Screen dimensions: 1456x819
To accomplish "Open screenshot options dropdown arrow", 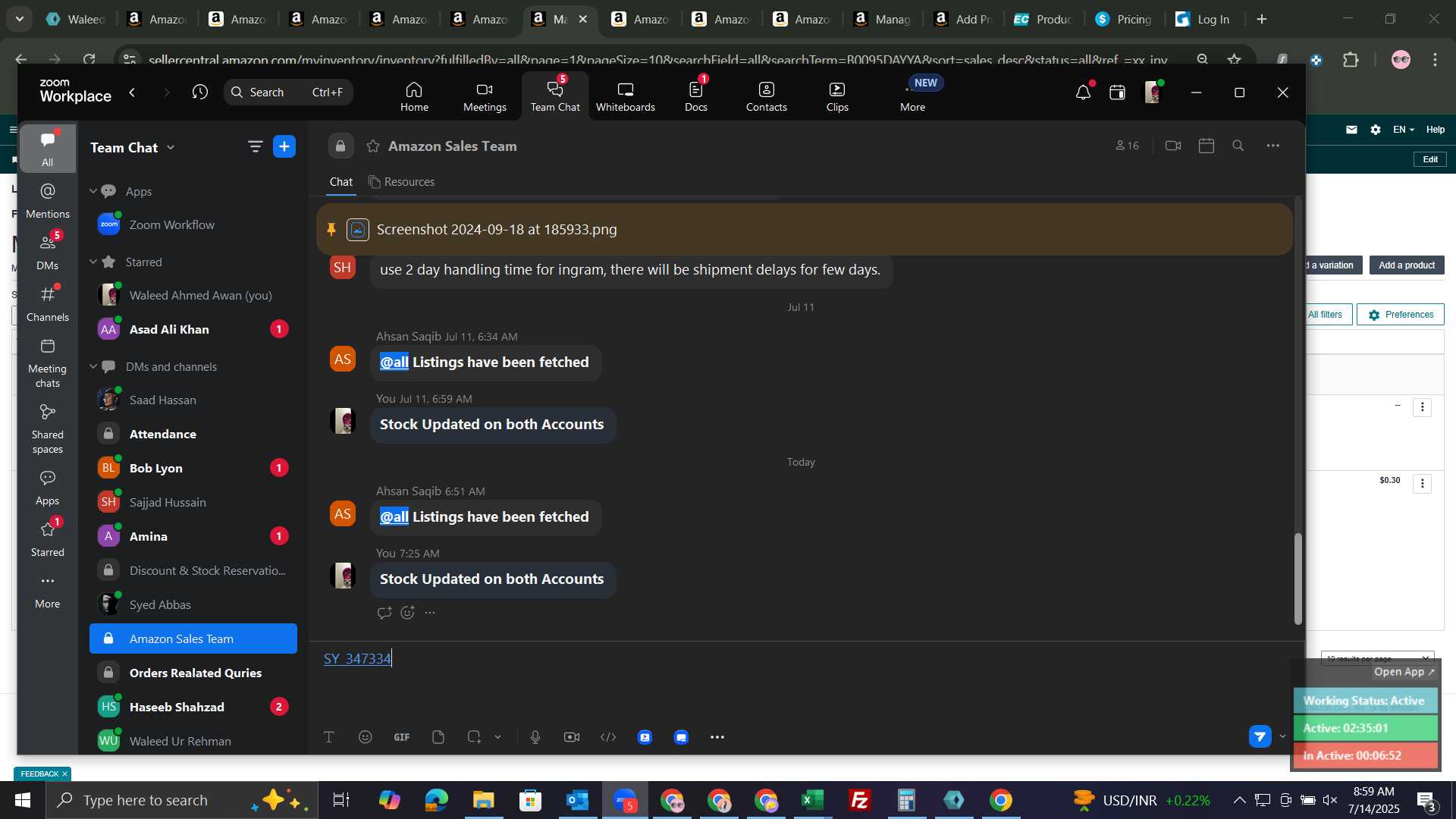I will point(498,737).
